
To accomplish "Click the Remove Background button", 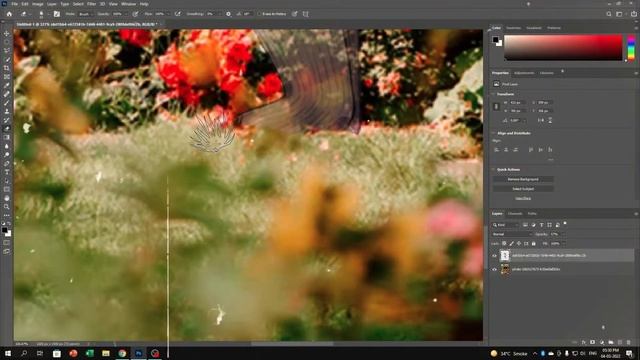I will pyautogui.click(x=523, y=179).
